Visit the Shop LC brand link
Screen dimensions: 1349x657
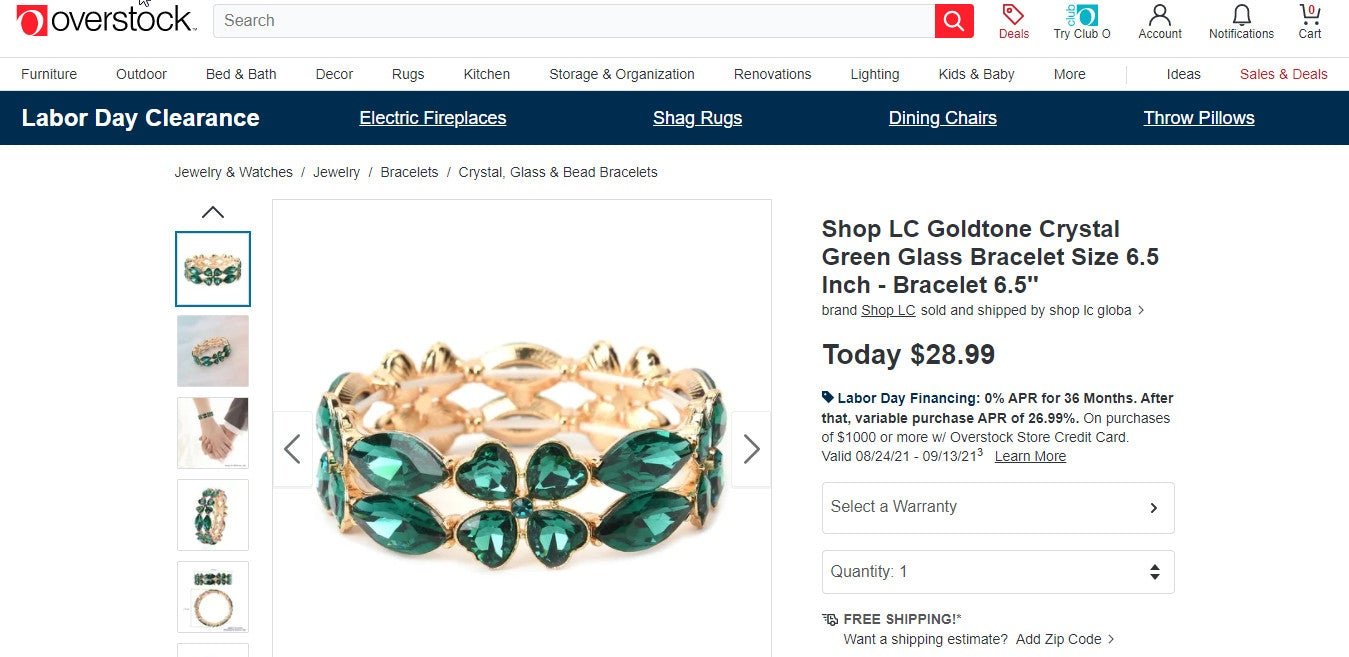(888, 310)
